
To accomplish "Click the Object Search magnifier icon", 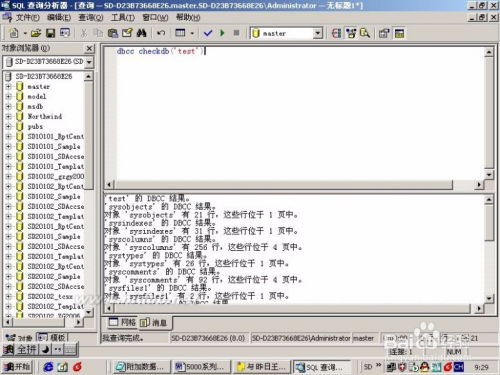I will coord(365,33).
